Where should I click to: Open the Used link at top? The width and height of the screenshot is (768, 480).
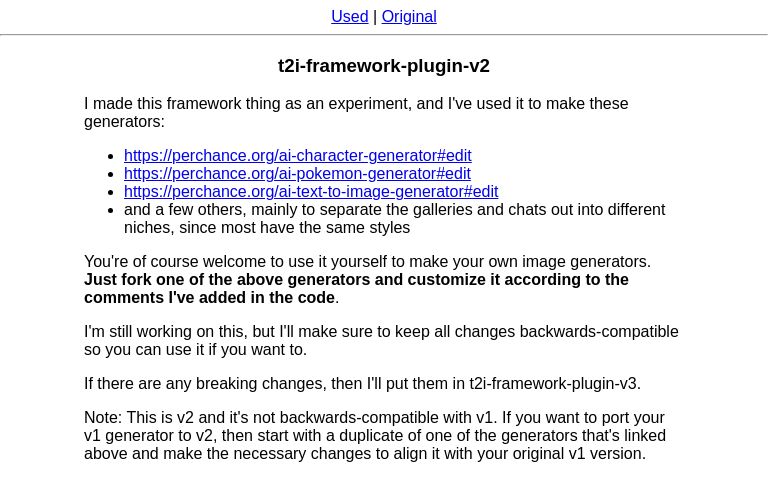coord(349,16)
